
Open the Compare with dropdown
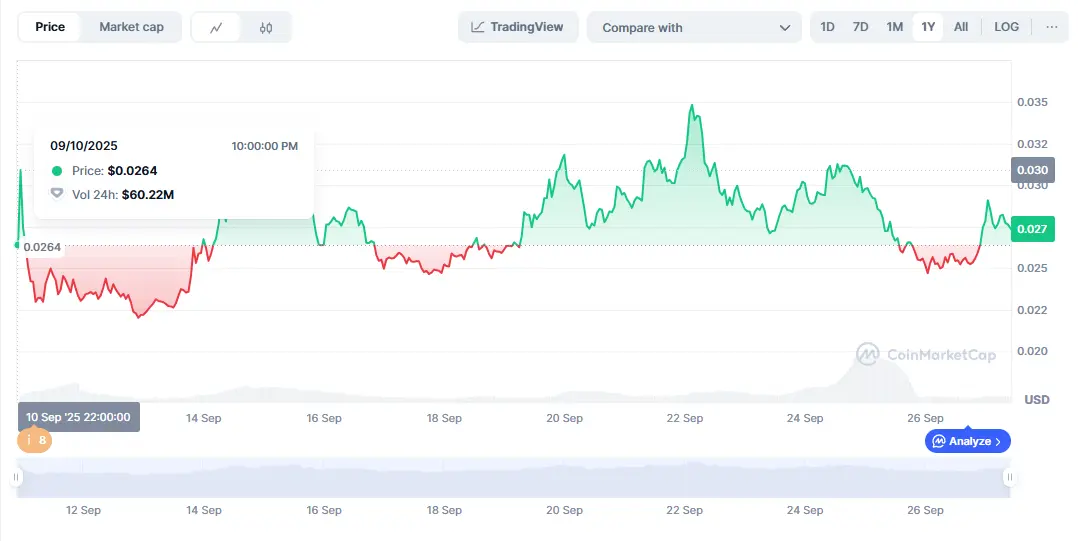pos(694,28)
